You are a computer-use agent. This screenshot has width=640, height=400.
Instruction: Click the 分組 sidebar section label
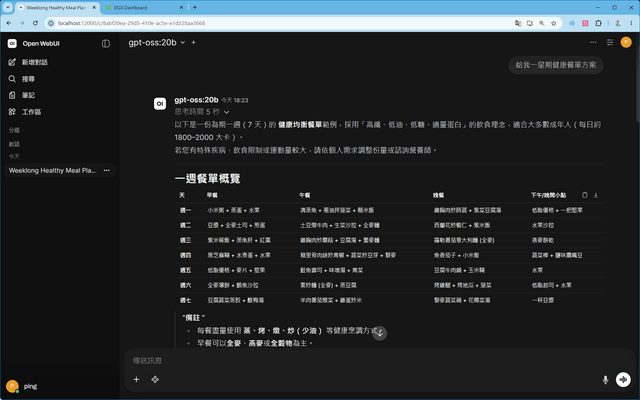click(14, 130)
